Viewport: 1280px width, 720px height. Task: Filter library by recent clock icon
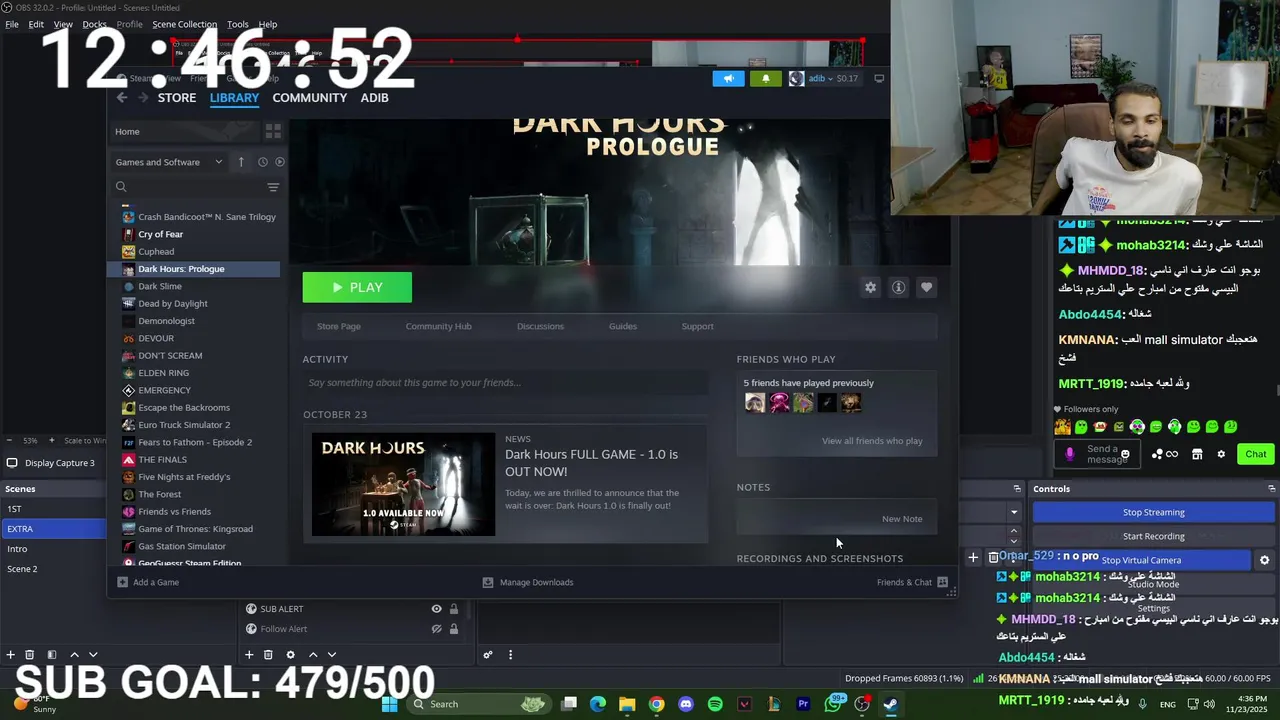pyautogui.click(x=263, y=162)
